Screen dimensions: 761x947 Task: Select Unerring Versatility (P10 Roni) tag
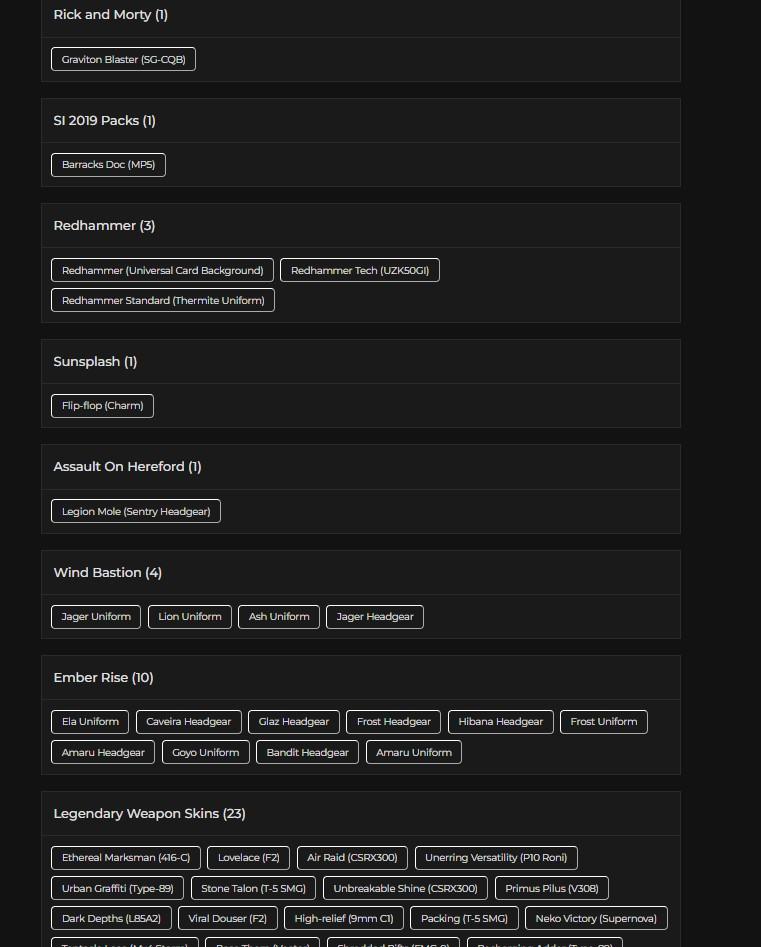496,858
